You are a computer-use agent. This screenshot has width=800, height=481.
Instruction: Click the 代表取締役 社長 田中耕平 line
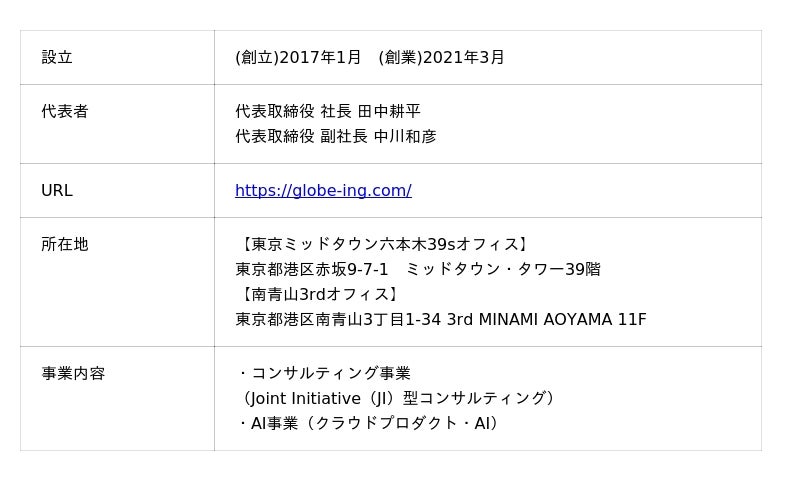click(328, 112)
